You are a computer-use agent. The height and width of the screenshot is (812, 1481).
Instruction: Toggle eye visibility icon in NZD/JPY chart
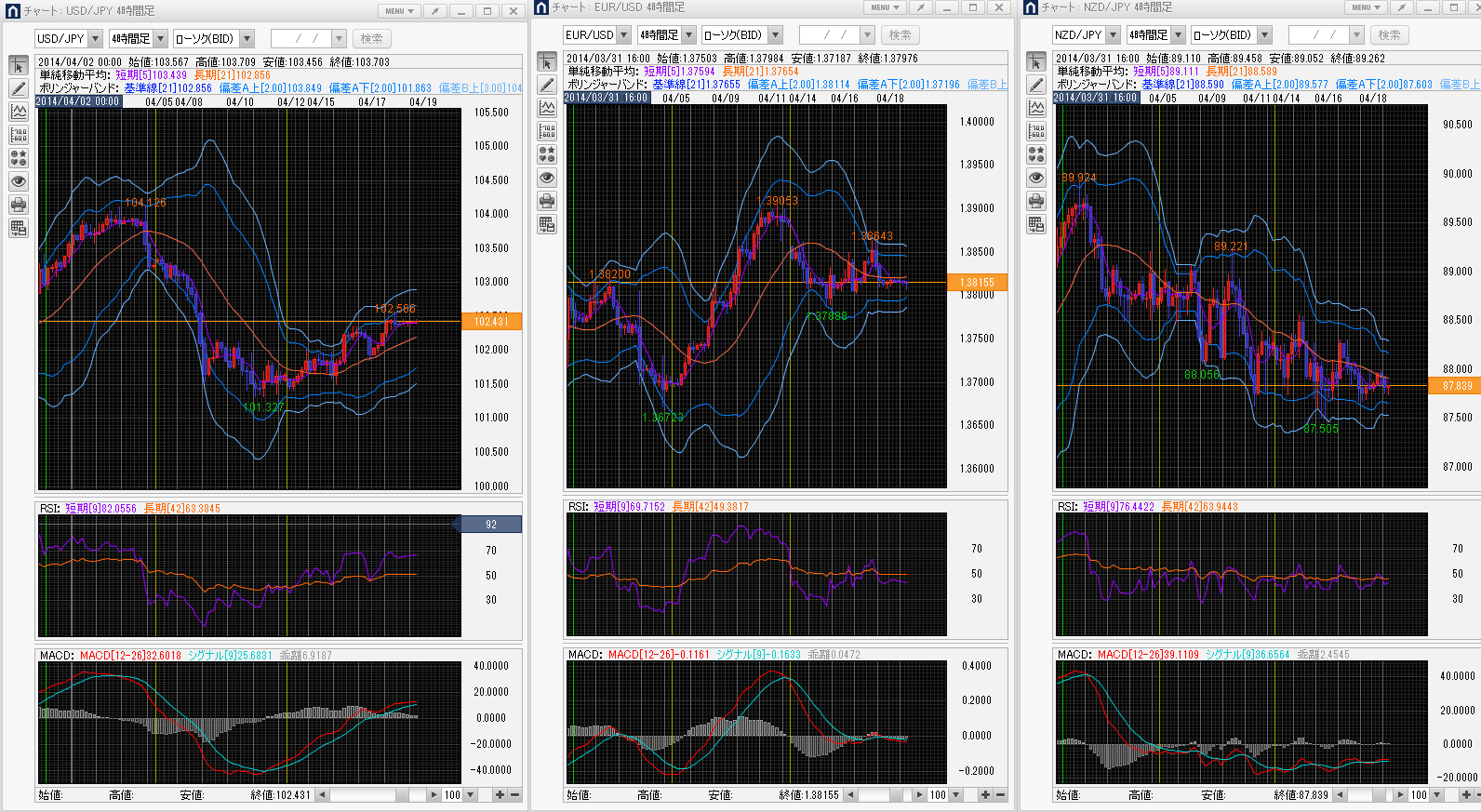[1036, 178]
